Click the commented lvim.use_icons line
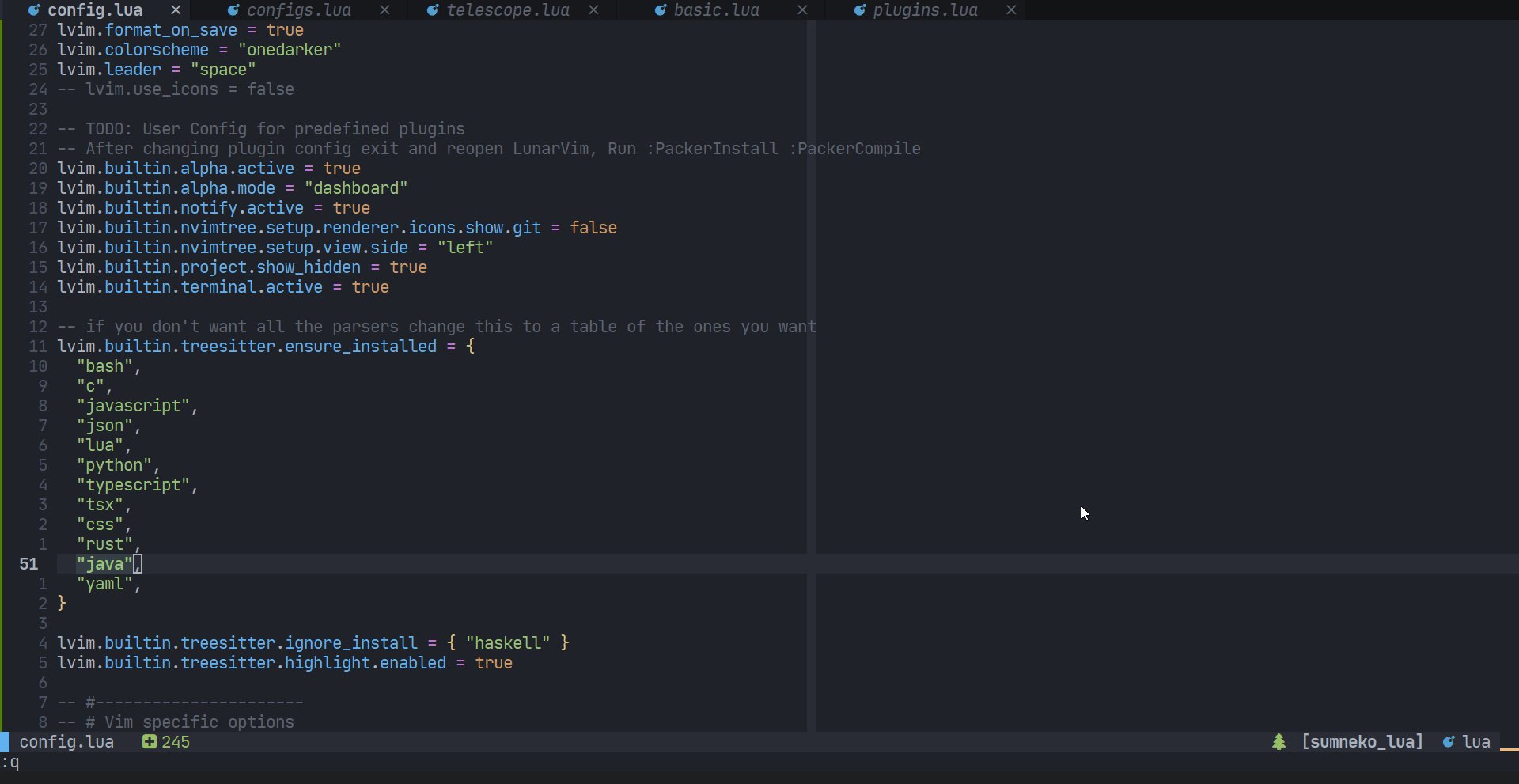Viewport: 1519px width, 784px height. pos(176,89)
